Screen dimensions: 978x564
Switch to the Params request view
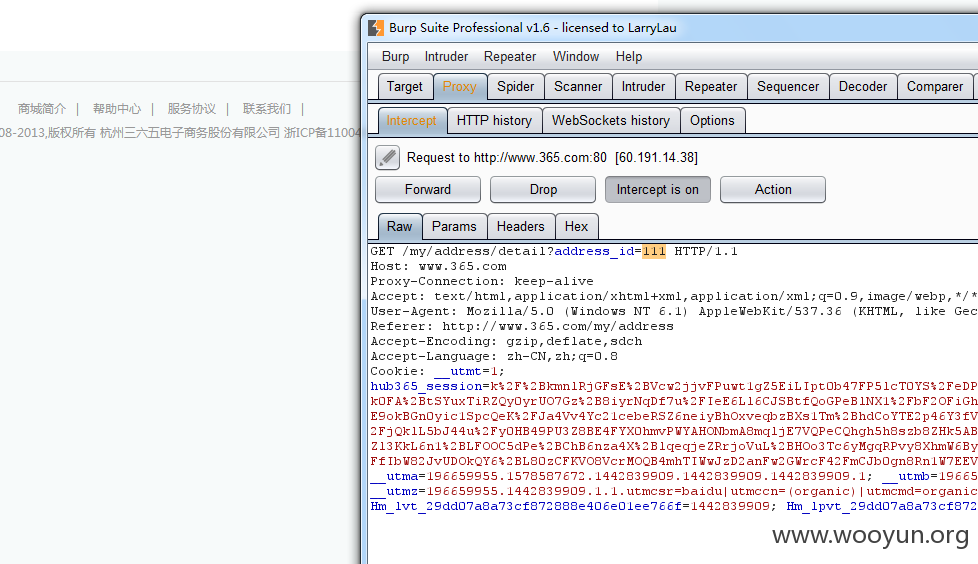454,226
